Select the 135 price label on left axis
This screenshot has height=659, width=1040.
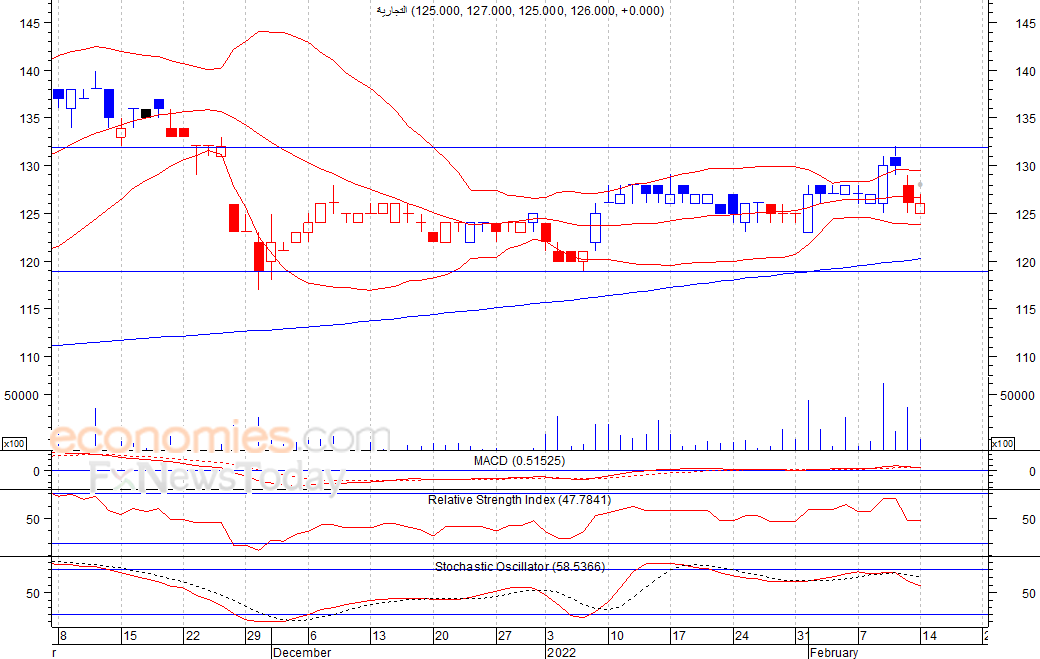point(30,119)
